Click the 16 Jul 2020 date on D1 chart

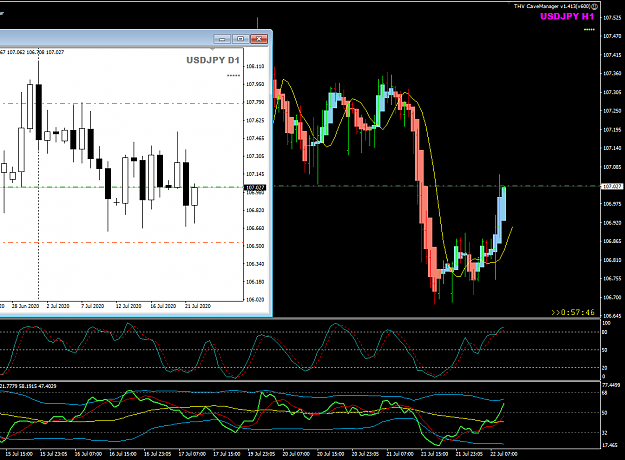(x=163, y=306)
